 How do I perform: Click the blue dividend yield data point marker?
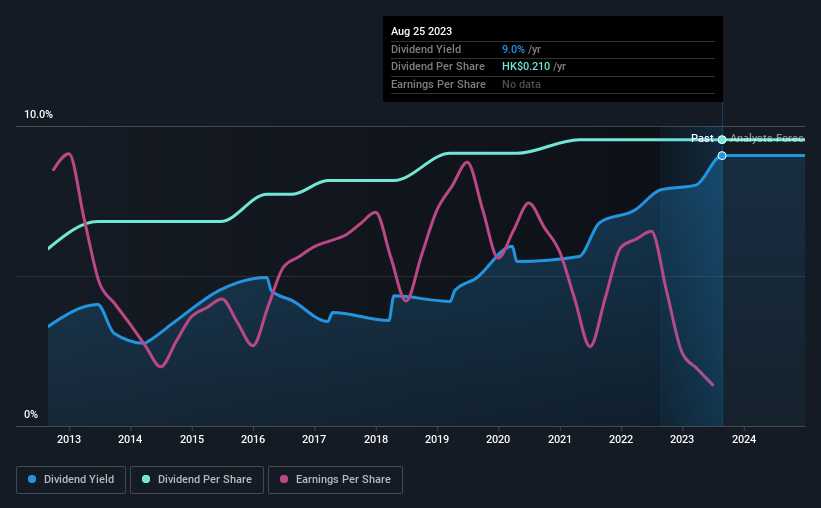[722, 156]
